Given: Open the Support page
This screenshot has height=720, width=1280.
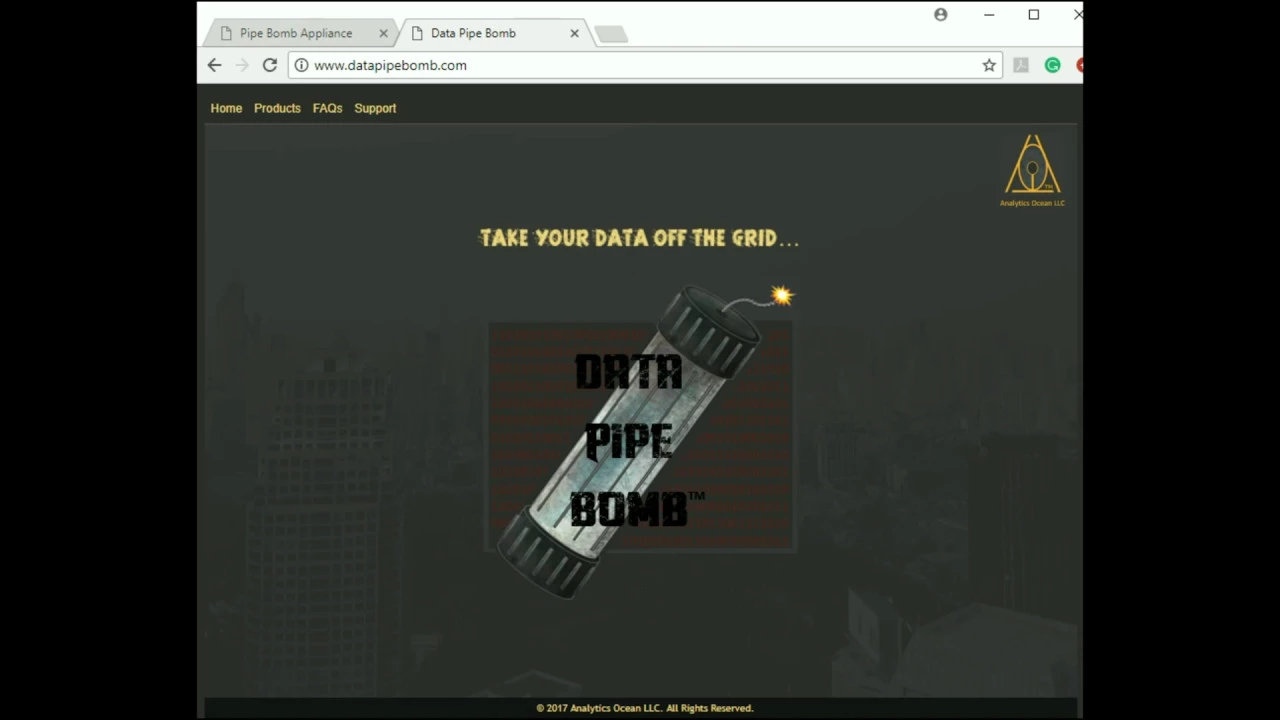Looking at the screenshot, I should pyautogui.click(x=375, y=108).
